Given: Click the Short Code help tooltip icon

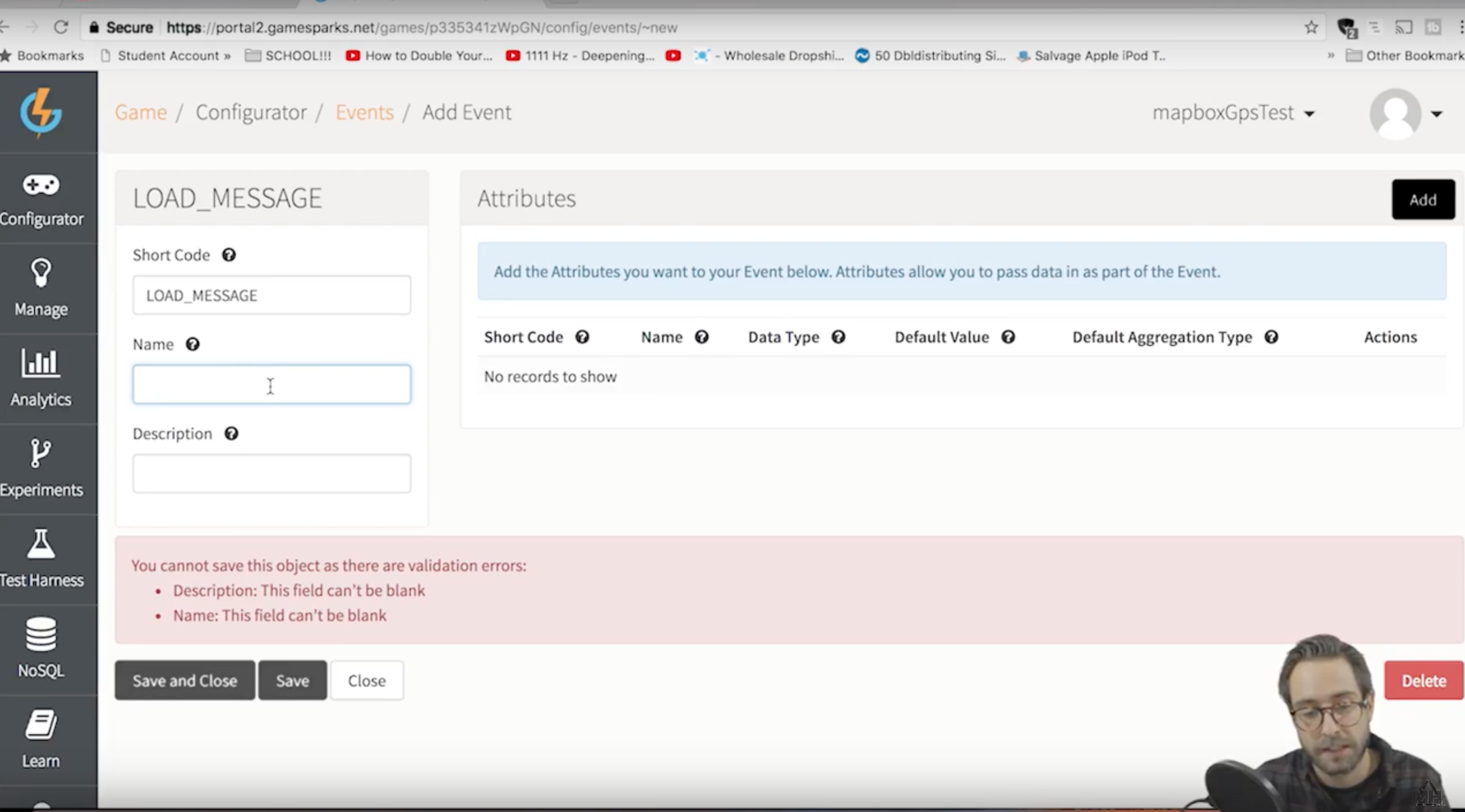Looking at the screenshot, I should 228,254.
